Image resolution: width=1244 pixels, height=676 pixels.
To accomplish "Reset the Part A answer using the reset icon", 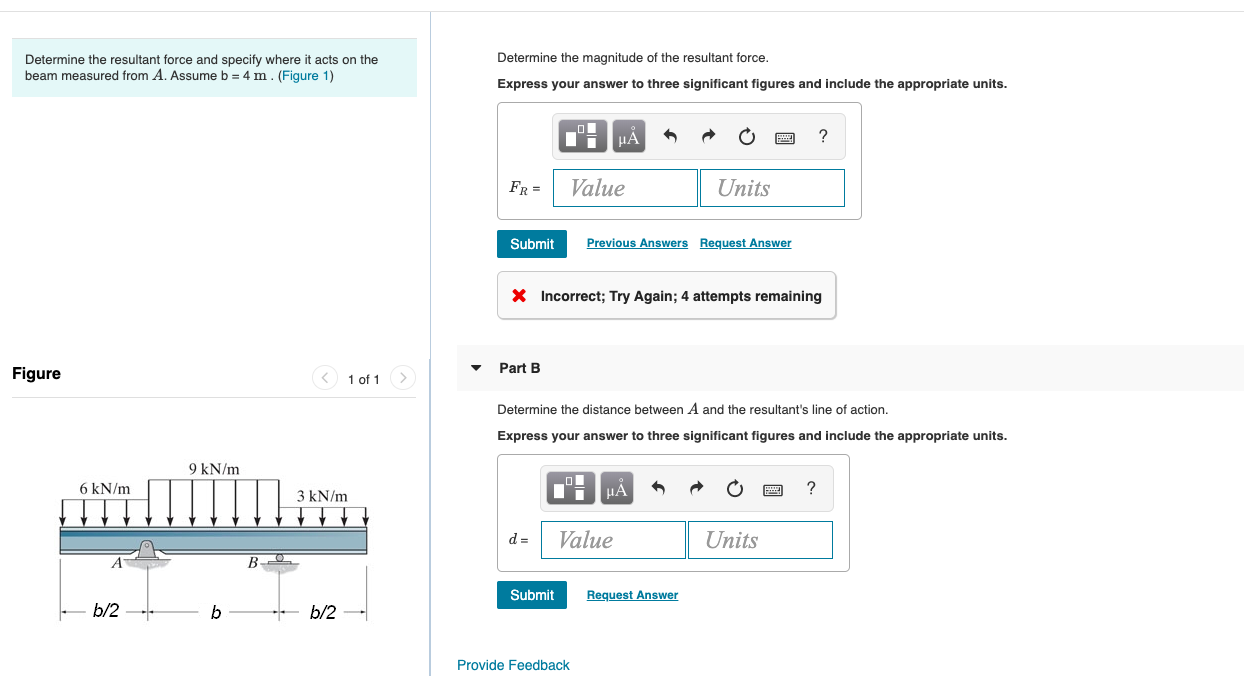I will click(x=746, y=136).
